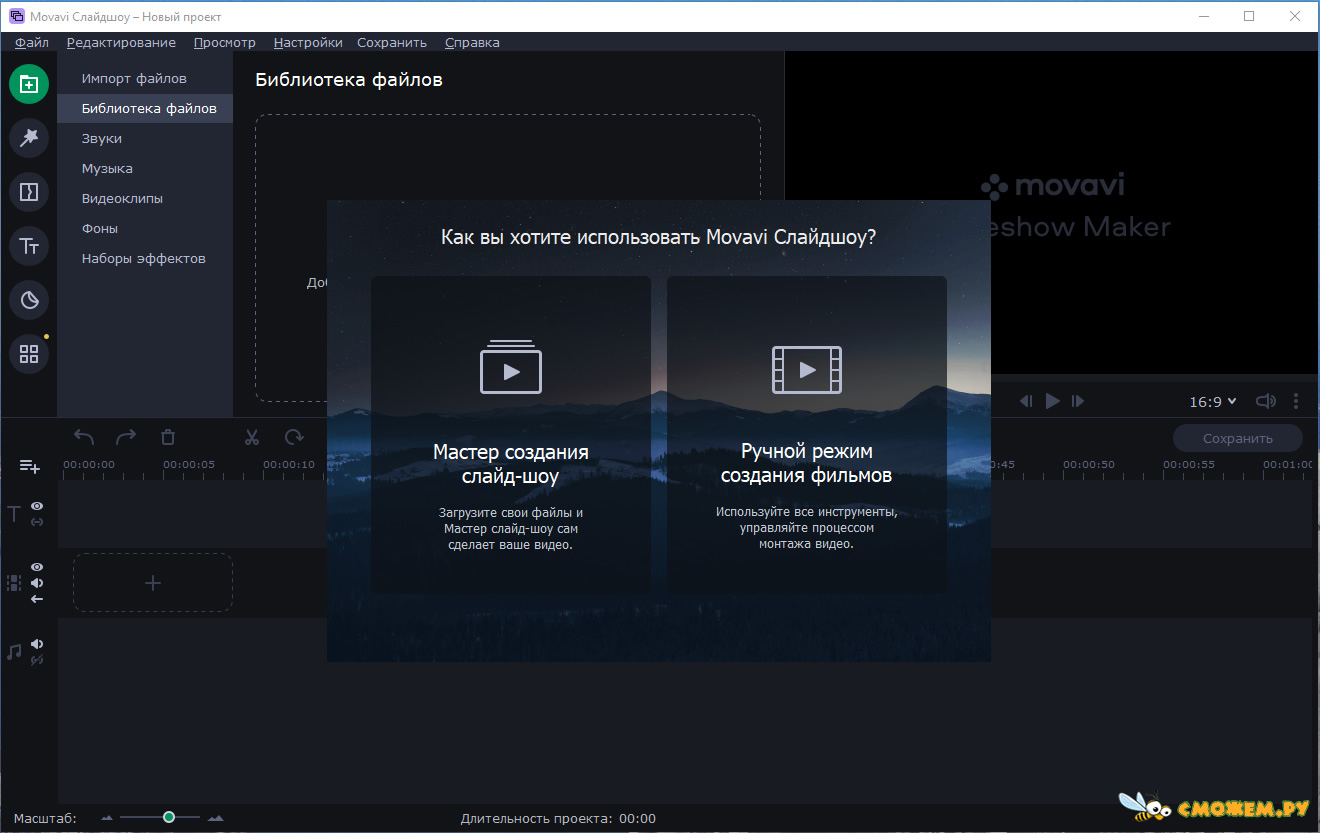The width and height of the screenshot is (1320, 833).
Task: Select Библиотека файлов in side list
Action: point(145,108)
